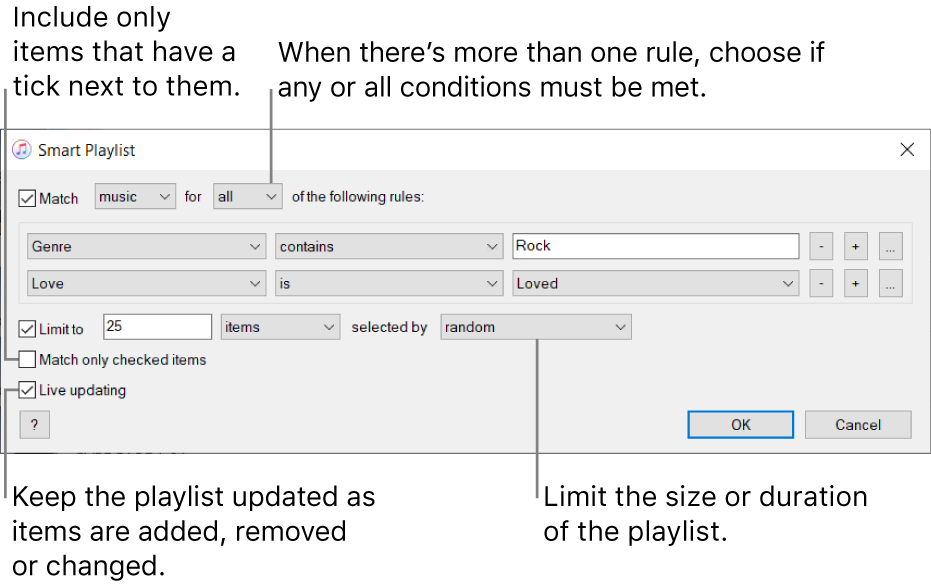Toggle the Match checkbox
Screen dimensions: 931x588
pos(25,197)
